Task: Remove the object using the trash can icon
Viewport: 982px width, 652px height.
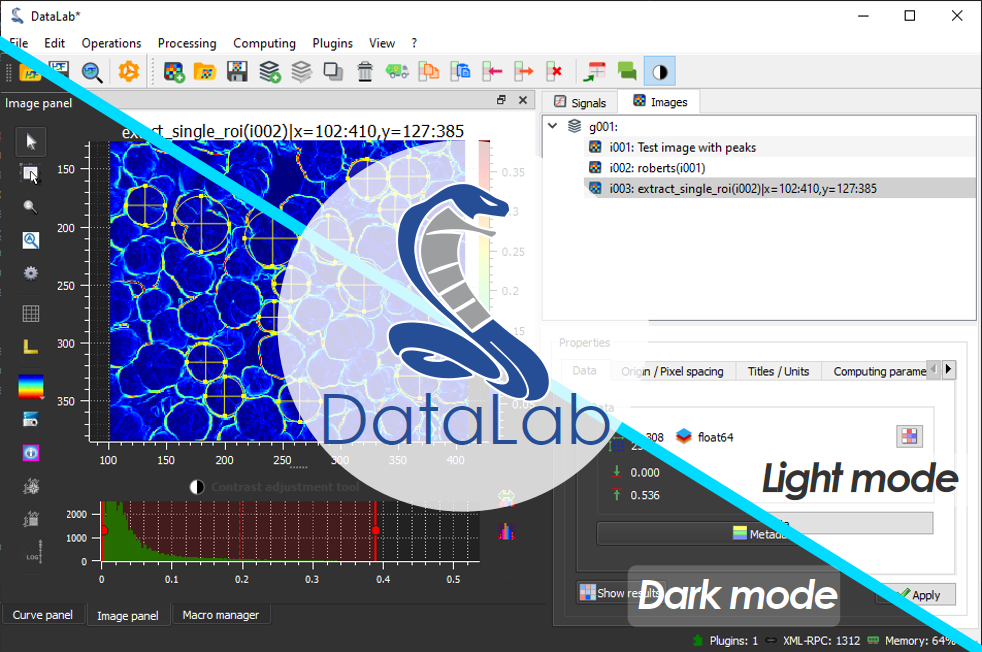Action: pyautogui.click(x=365, y=71)
